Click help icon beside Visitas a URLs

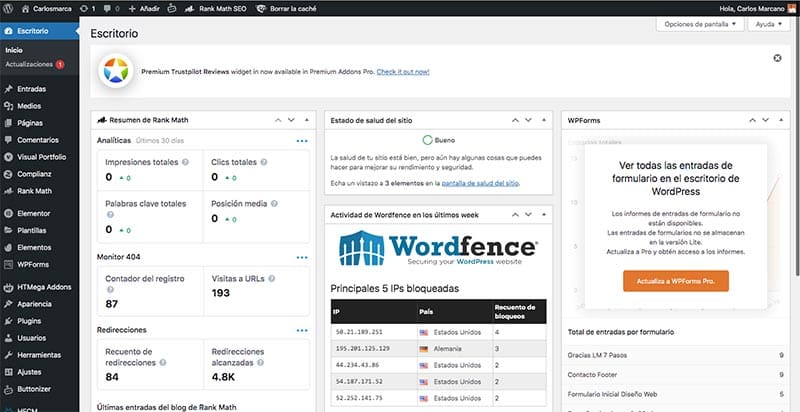[271, 278]
